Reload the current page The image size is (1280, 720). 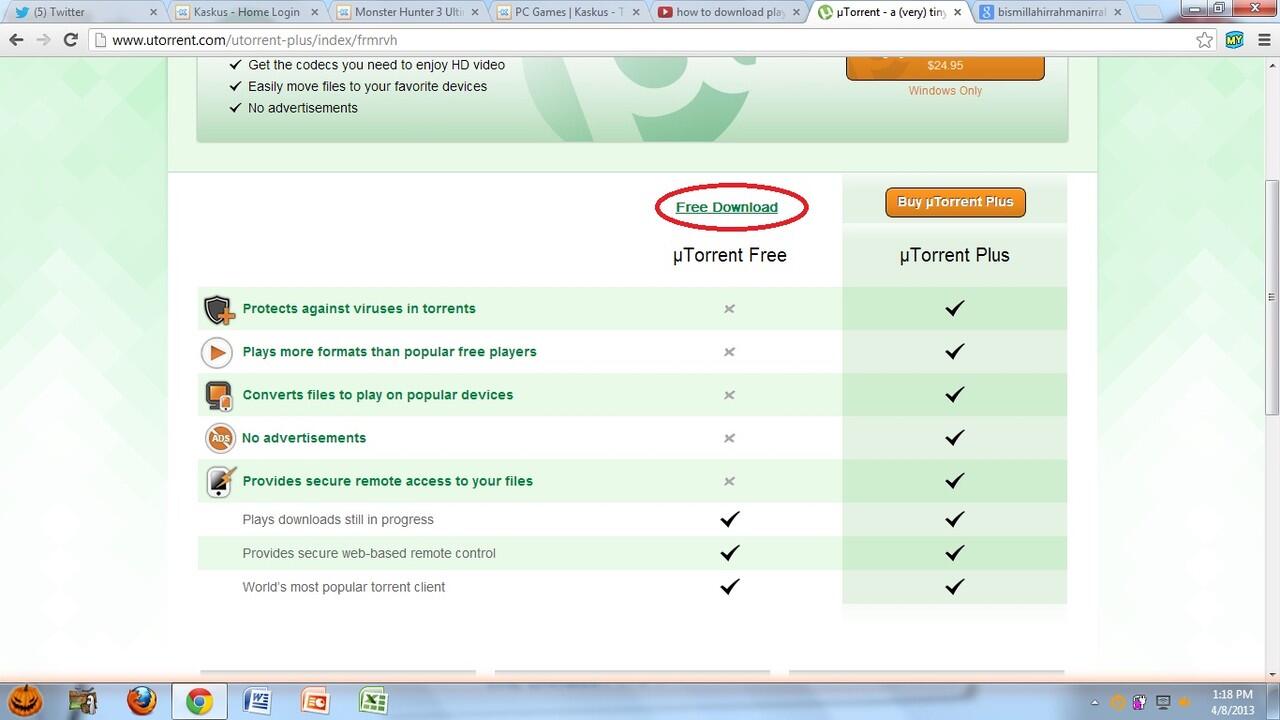(x=71, y=40)
